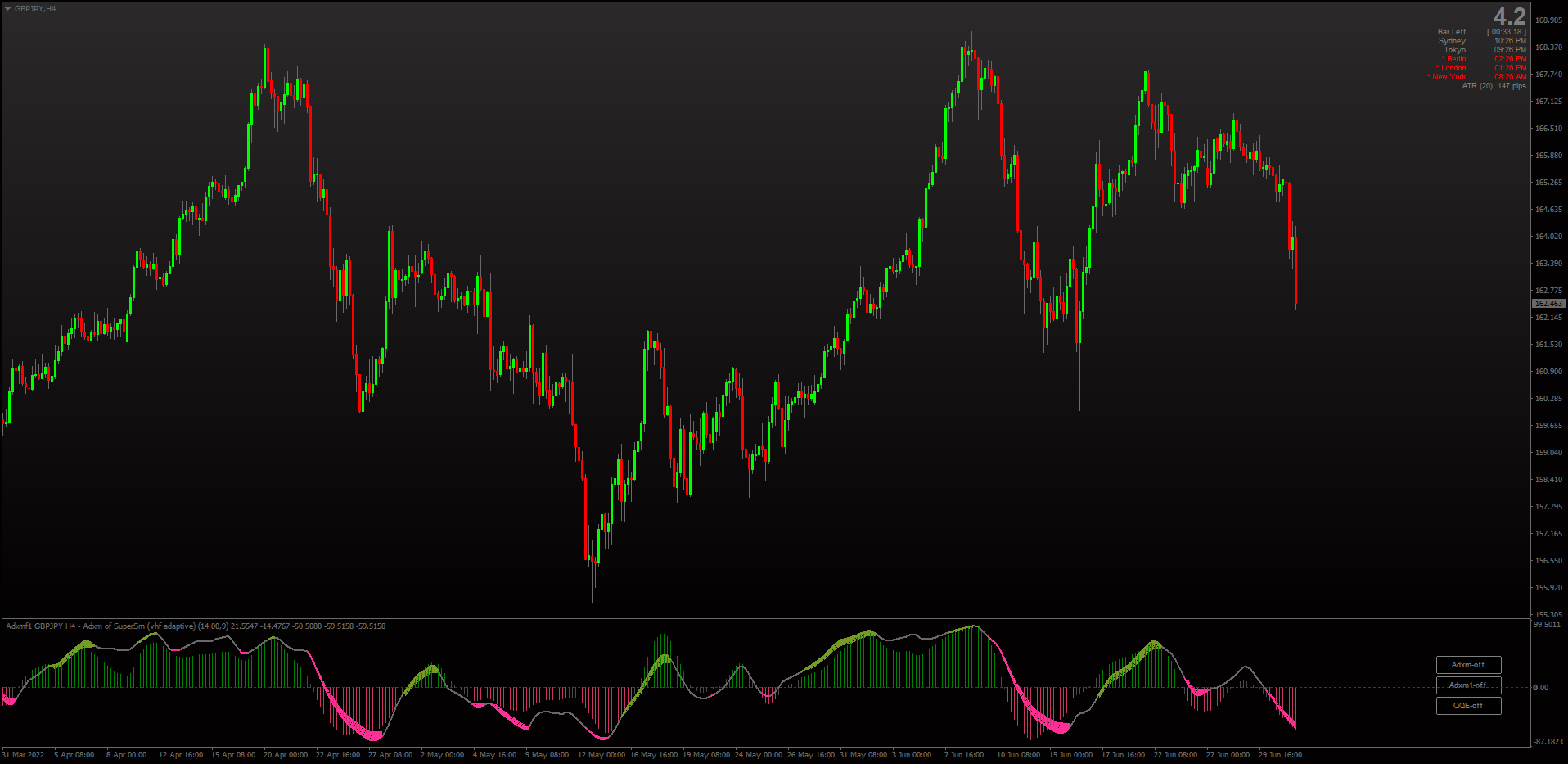1568x764 pixels.
Task: Click the Tokyo session label
Action: tap(1454, 50)
